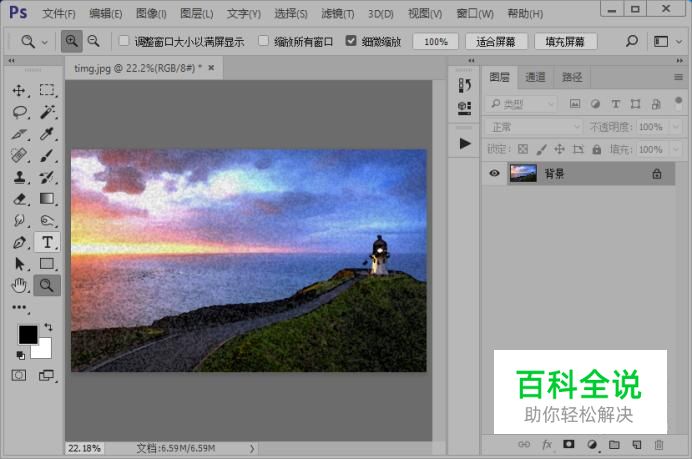
Task: Select the Hand tool
Action: coord(19,285)
